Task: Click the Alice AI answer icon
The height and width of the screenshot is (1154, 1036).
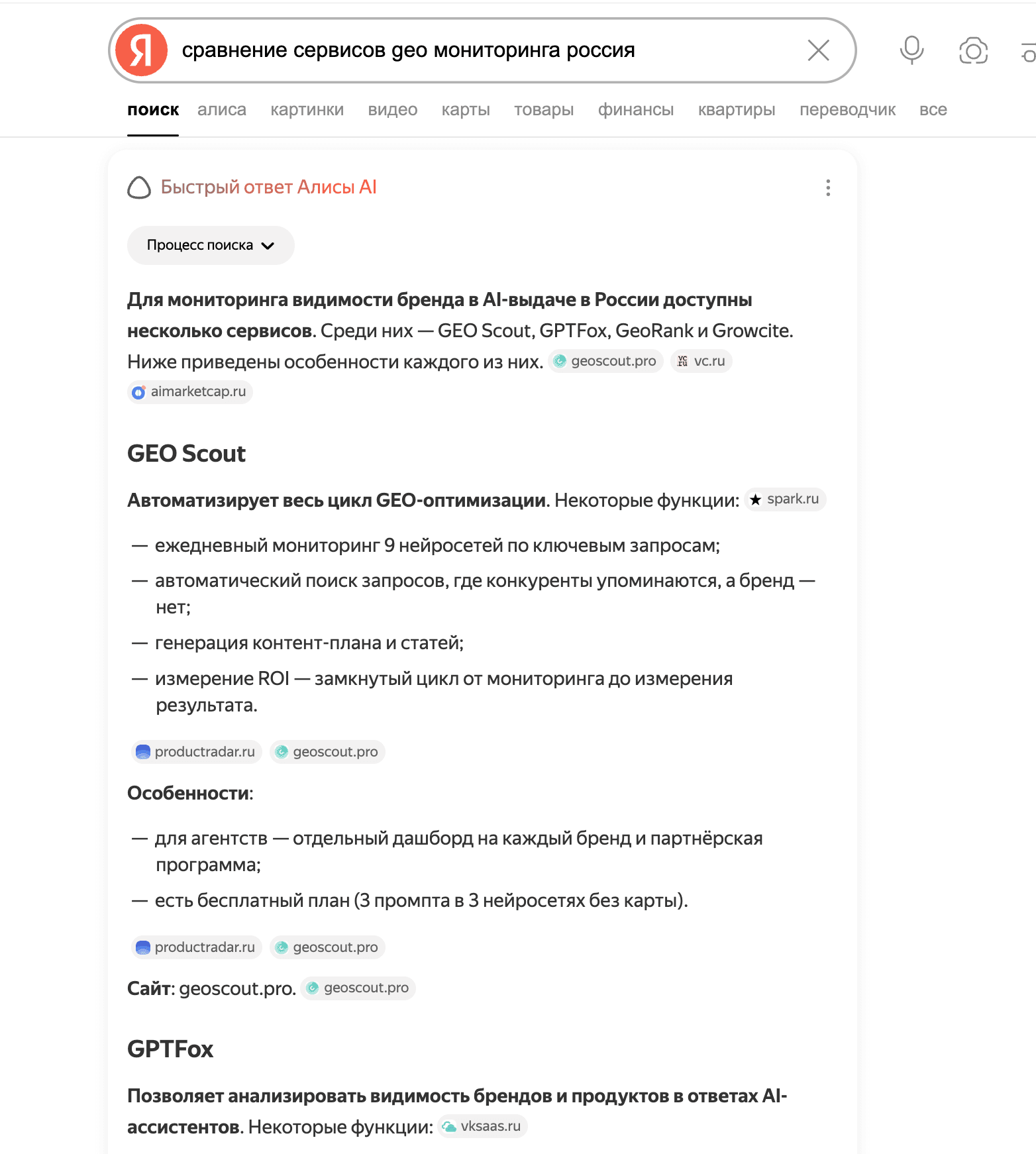Action: point(138,187)
